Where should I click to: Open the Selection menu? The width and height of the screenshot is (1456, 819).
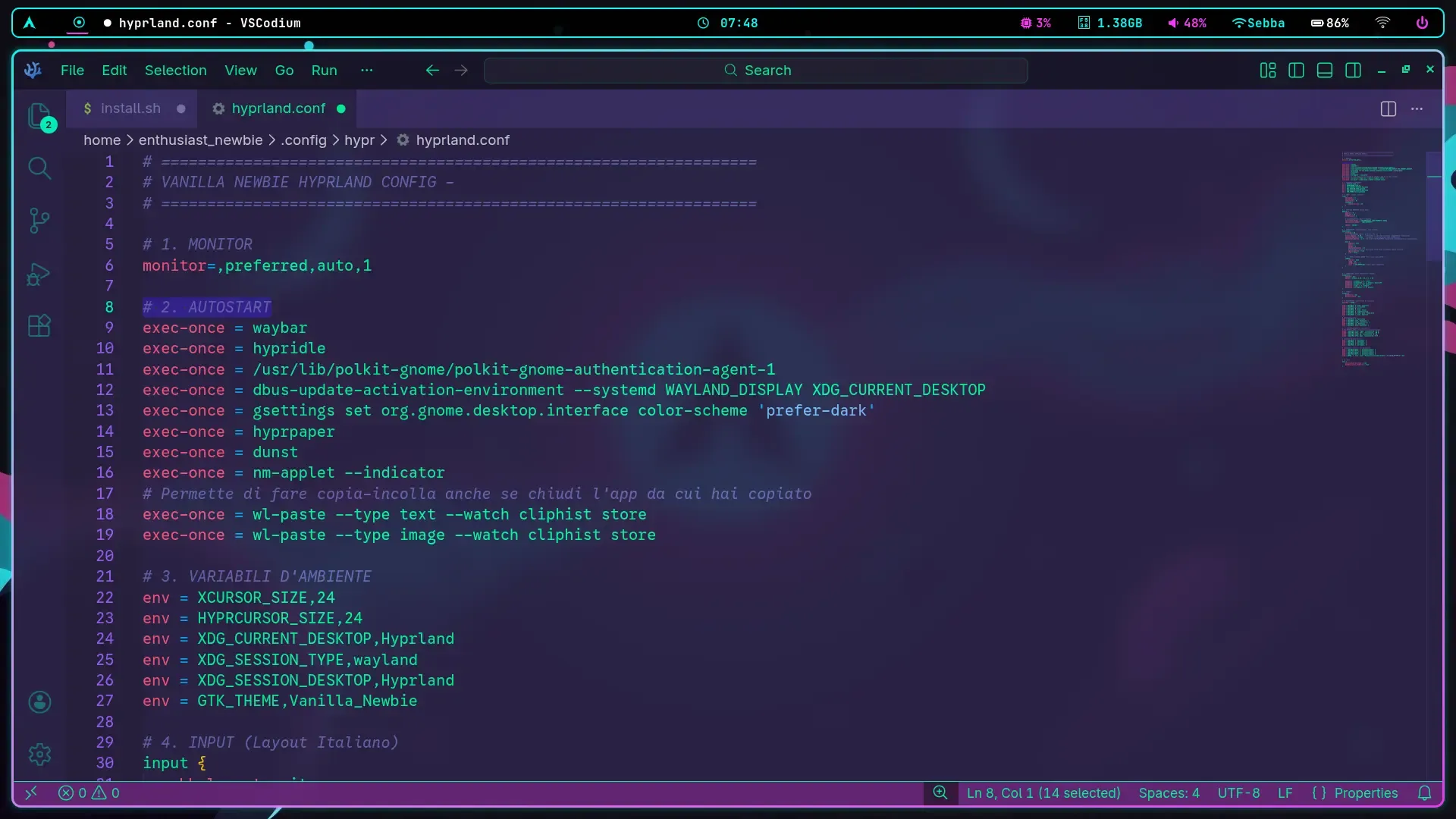point(175,71)
